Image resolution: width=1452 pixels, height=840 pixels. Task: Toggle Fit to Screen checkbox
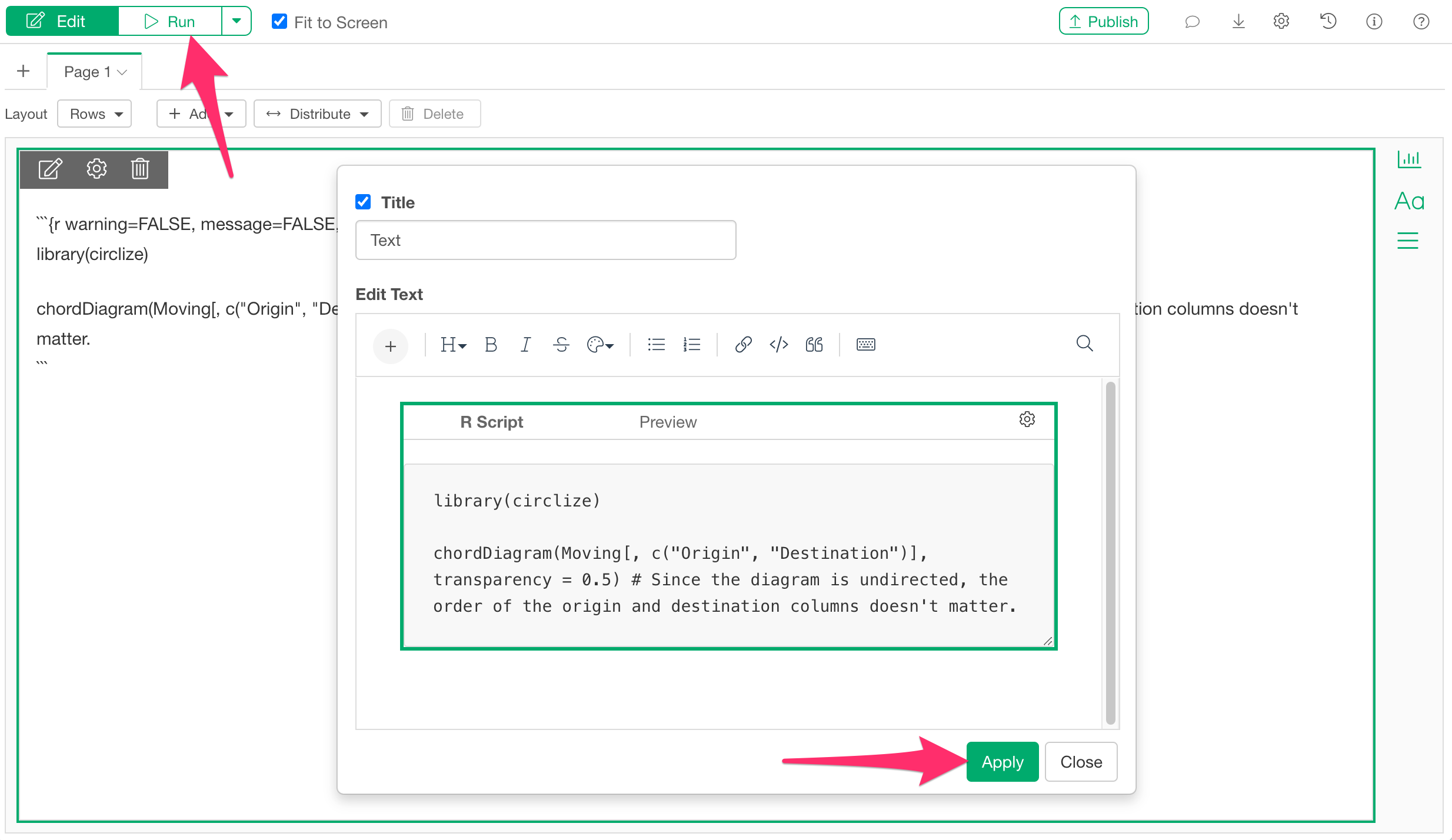[279, 22]
